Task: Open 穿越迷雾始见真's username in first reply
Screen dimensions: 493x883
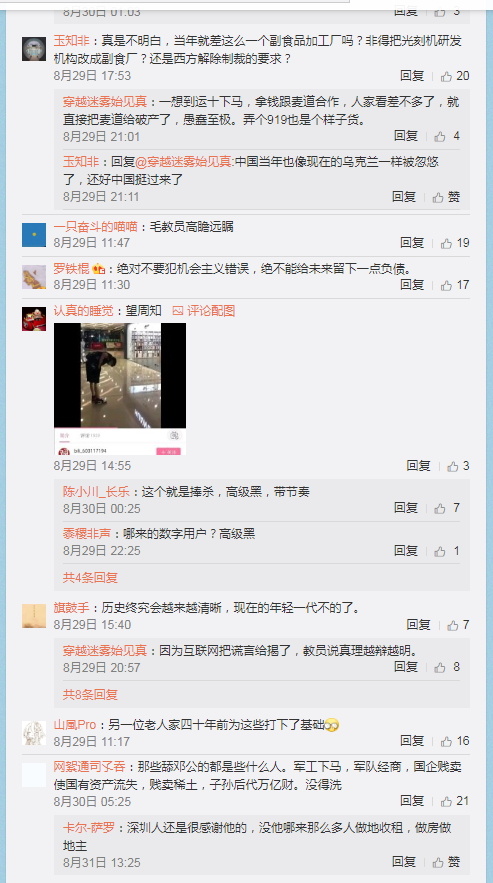Action: coord(105,102)
